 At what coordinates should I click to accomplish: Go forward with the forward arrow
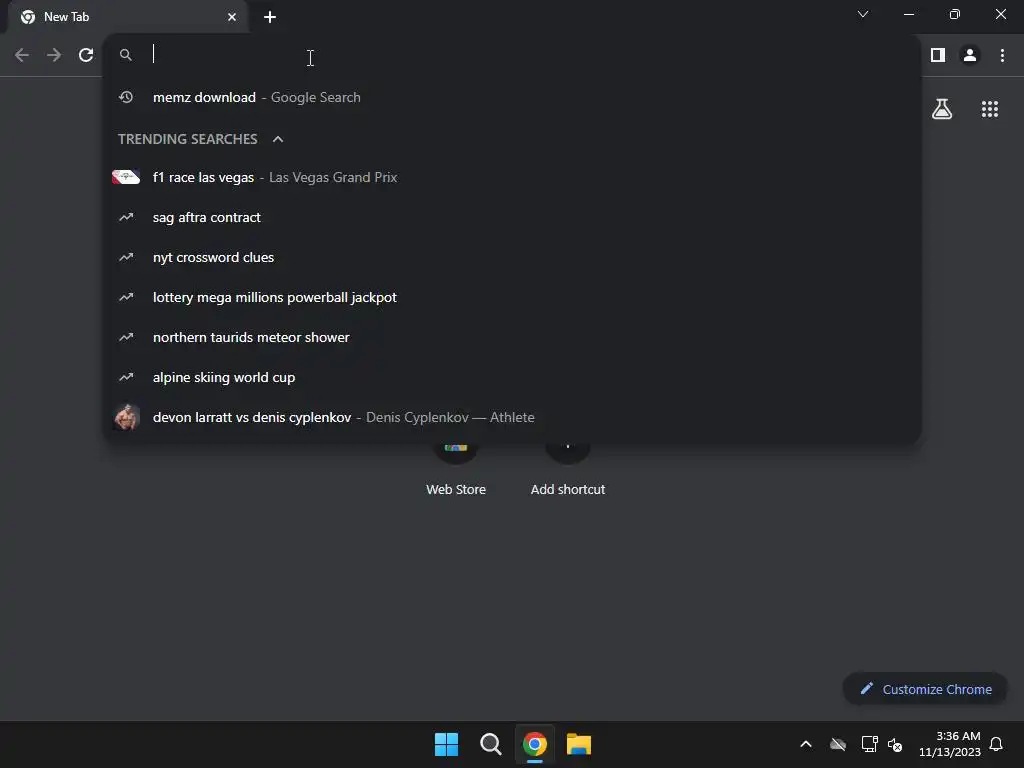(x=54, y=56)
